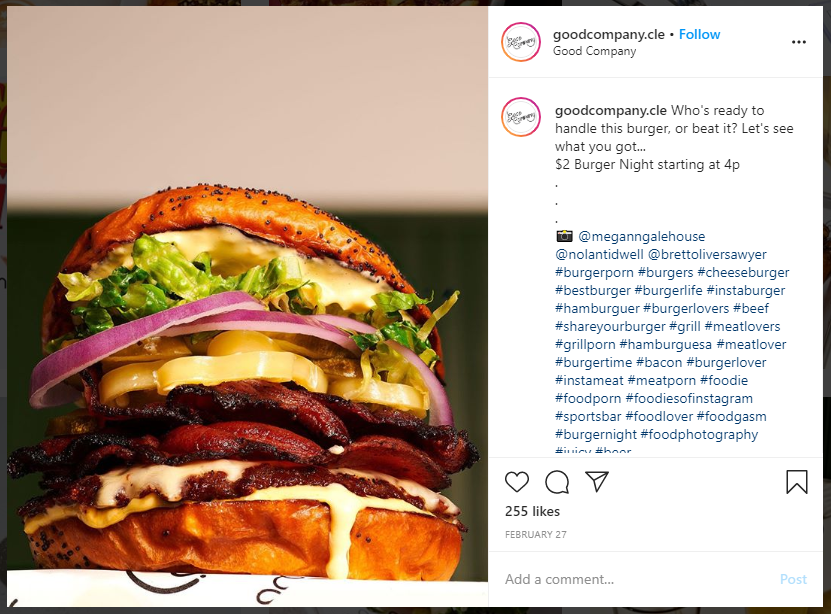Focus the Add a comment field
This screenshot has width=831, height=614.
point(636,579)
